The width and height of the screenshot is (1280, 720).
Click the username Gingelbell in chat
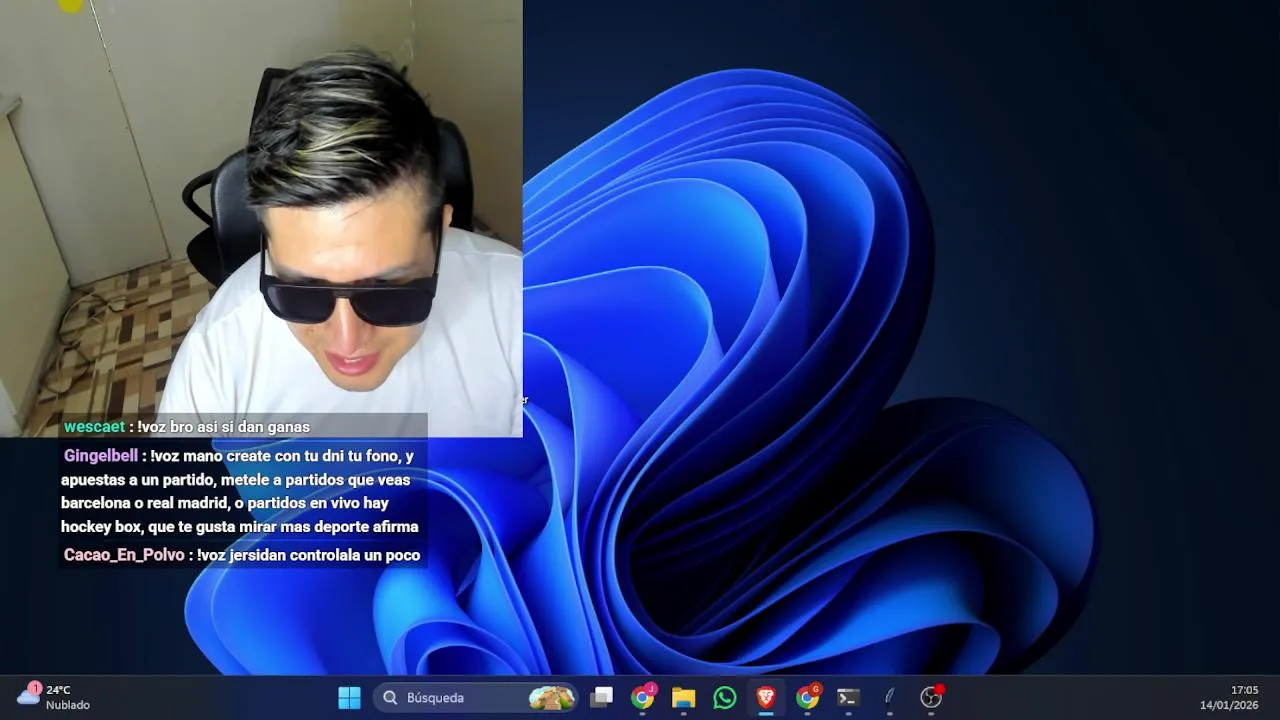(101, 456)
